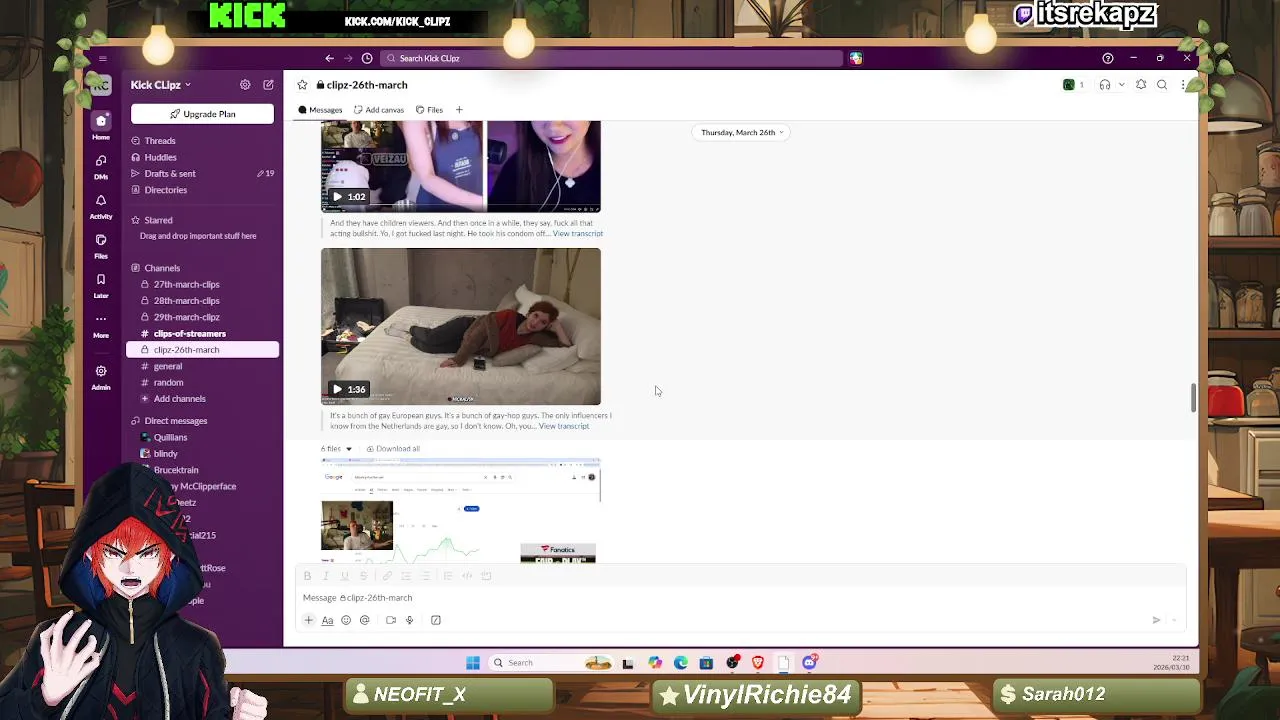
Task: Insert a link in composer toolbar
Action: [x=387, y=576]
